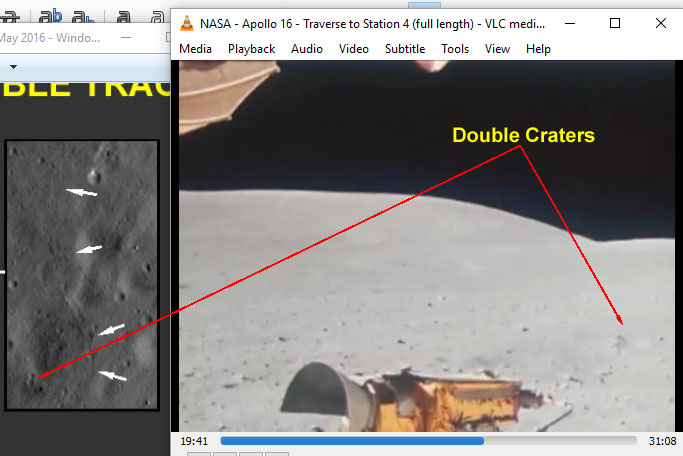
Task: Maximize the VLC media player window
Action: (x=615, y=23)
